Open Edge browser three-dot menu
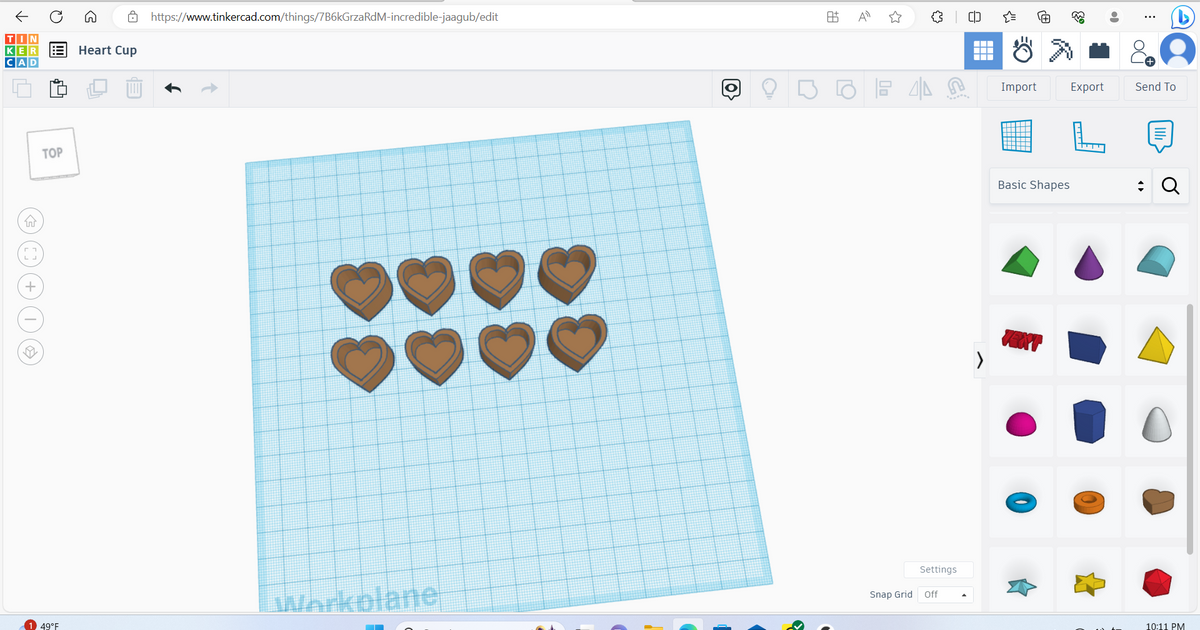 click(1148, 16)
